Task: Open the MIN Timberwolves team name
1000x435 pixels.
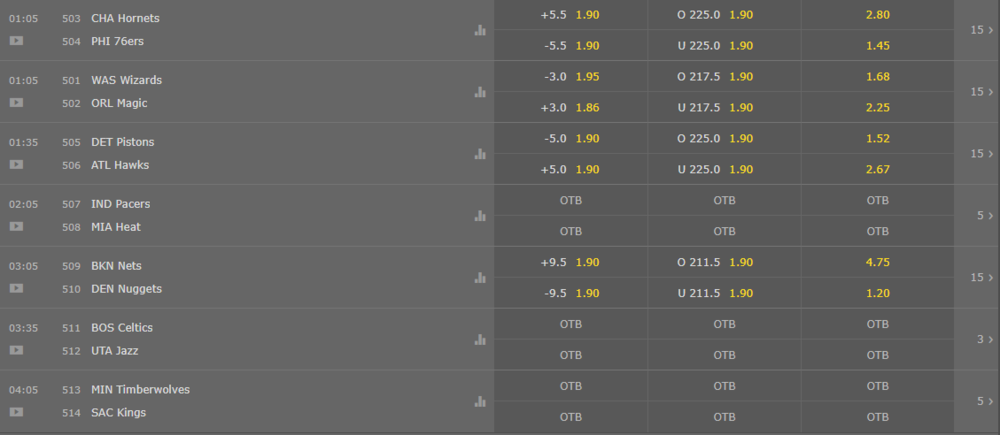Action: click(140, 390)
